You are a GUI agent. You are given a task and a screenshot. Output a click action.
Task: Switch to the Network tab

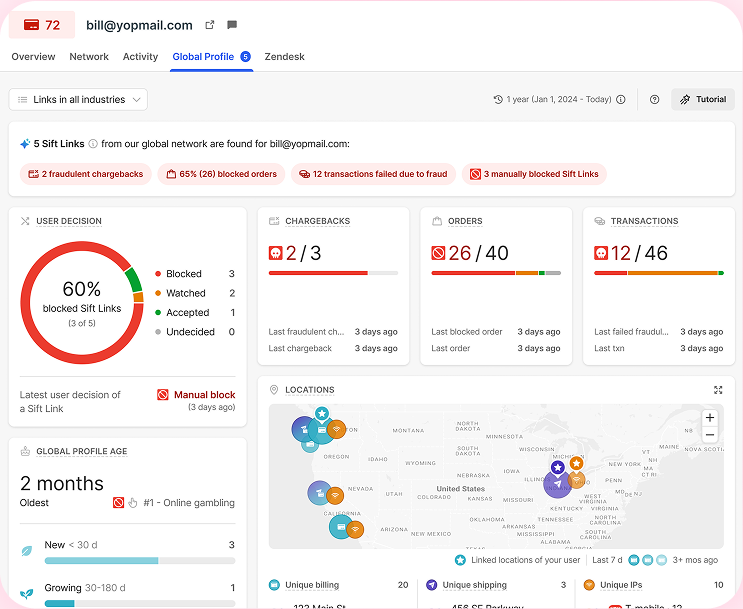(89, 57)
